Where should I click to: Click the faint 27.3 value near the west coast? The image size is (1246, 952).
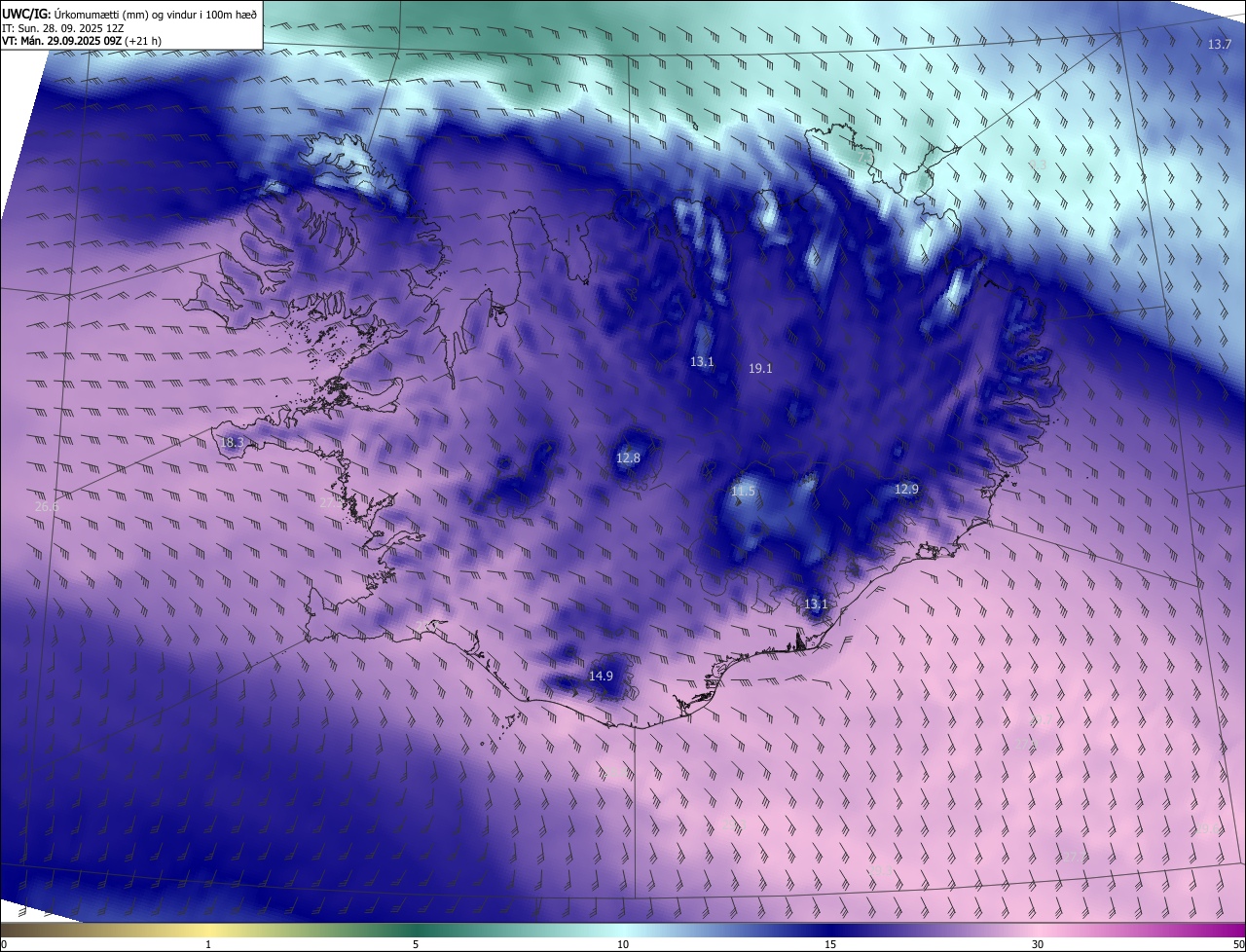point(331,503)
